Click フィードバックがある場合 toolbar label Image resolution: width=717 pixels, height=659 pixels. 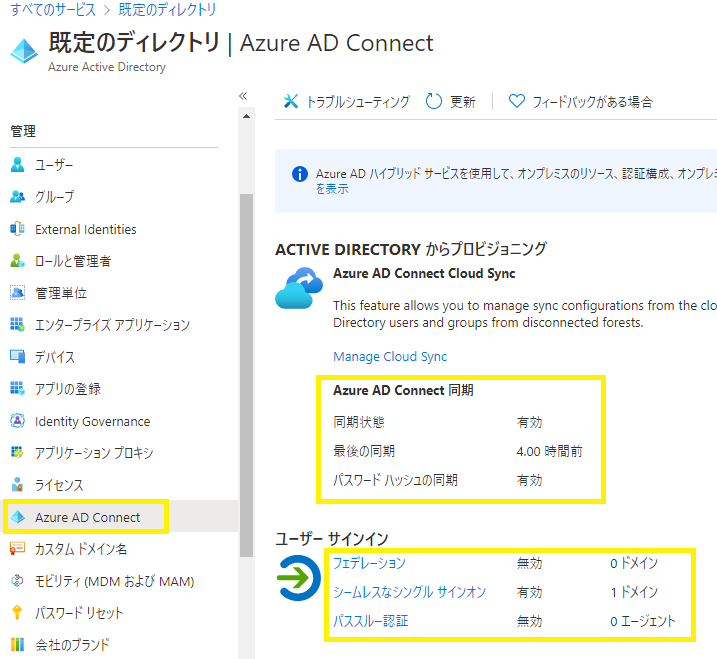[x=593, y=102]
